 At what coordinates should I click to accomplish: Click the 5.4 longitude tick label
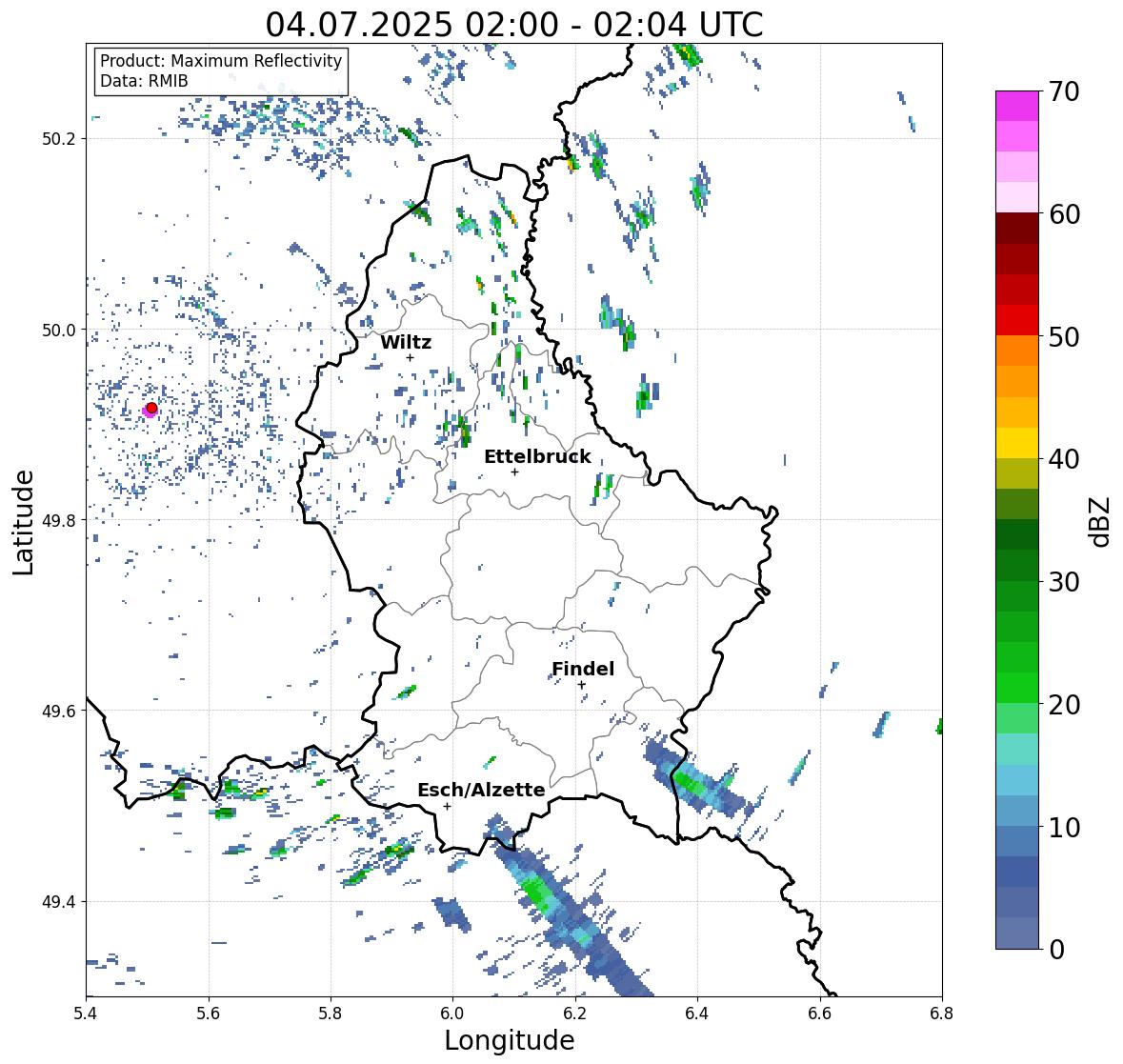click(86, 1014)
